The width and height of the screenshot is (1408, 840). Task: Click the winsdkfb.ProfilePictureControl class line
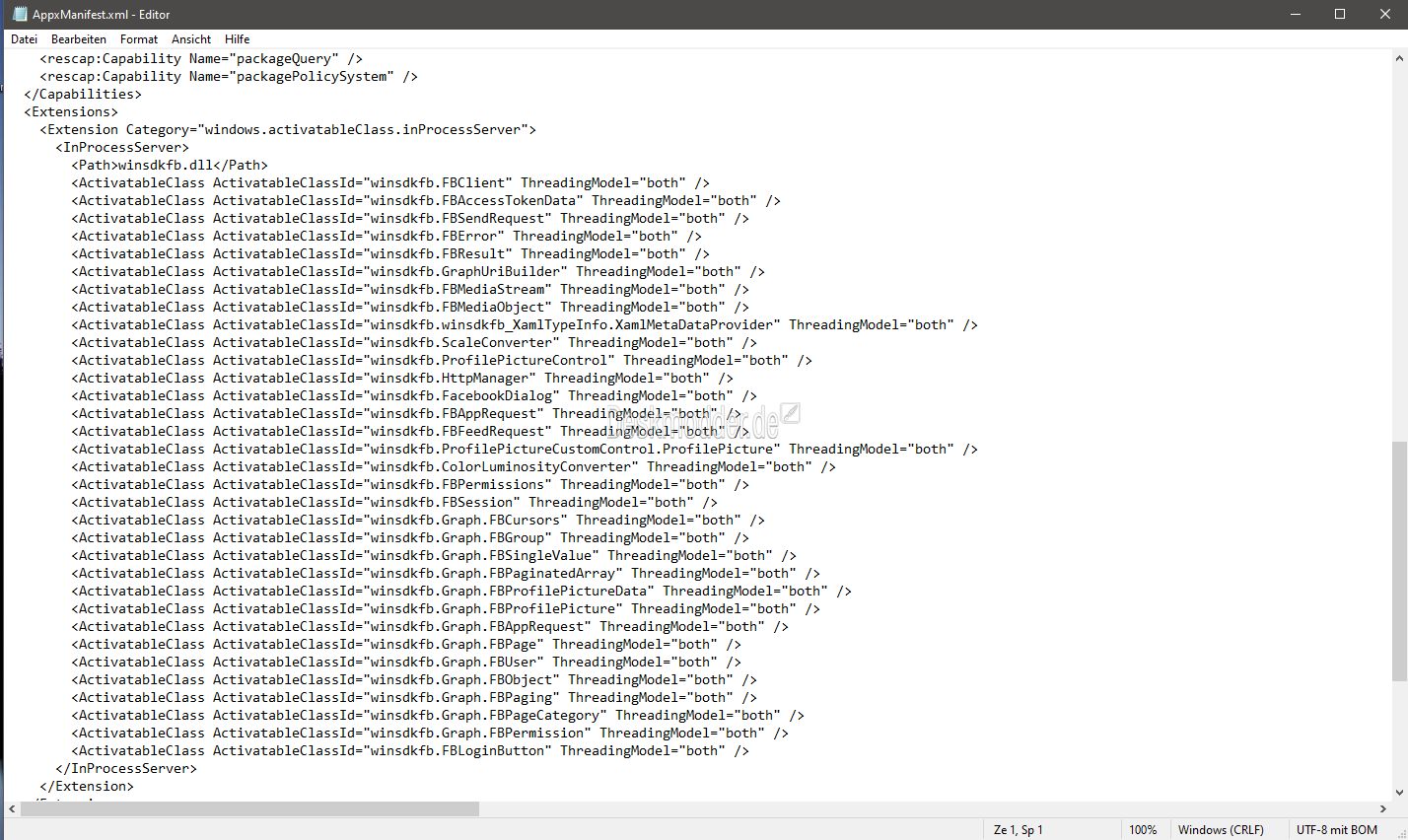click(x=442, y=360)
